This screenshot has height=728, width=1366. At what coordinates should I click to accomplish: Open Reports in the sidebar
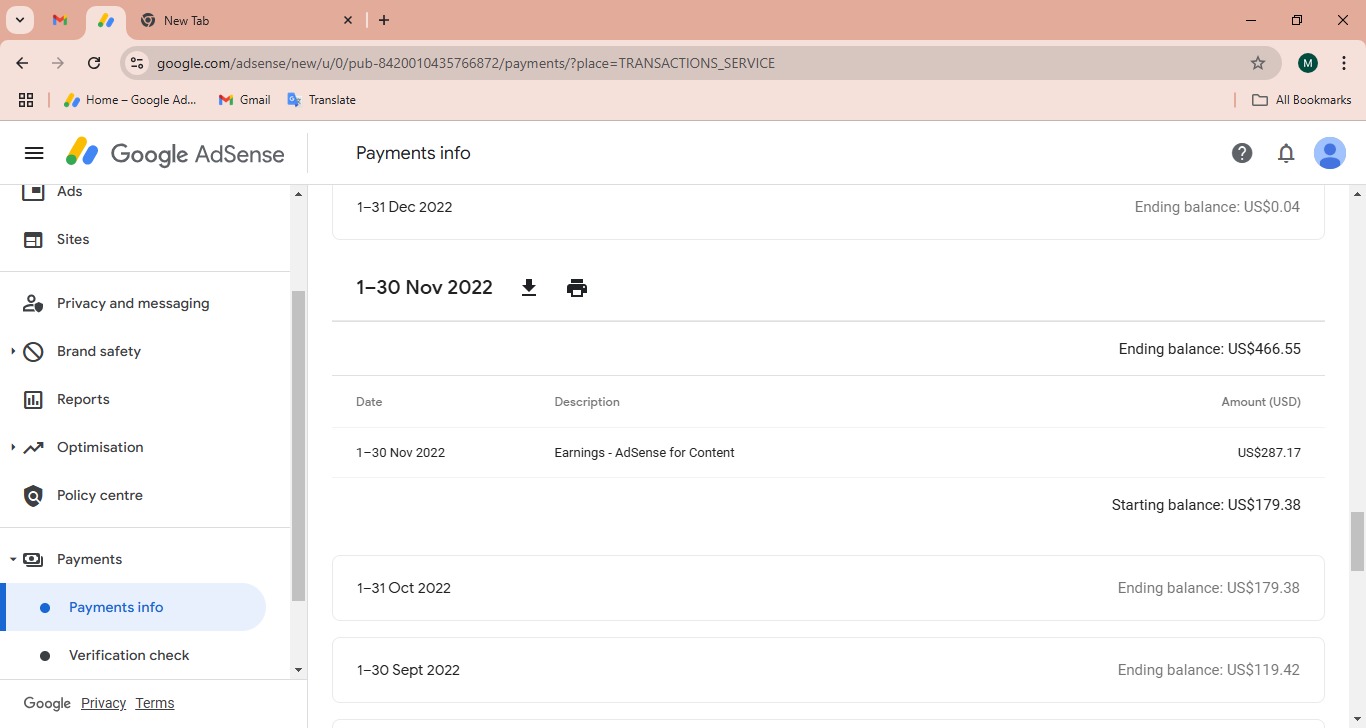click(x=83, y=399)
